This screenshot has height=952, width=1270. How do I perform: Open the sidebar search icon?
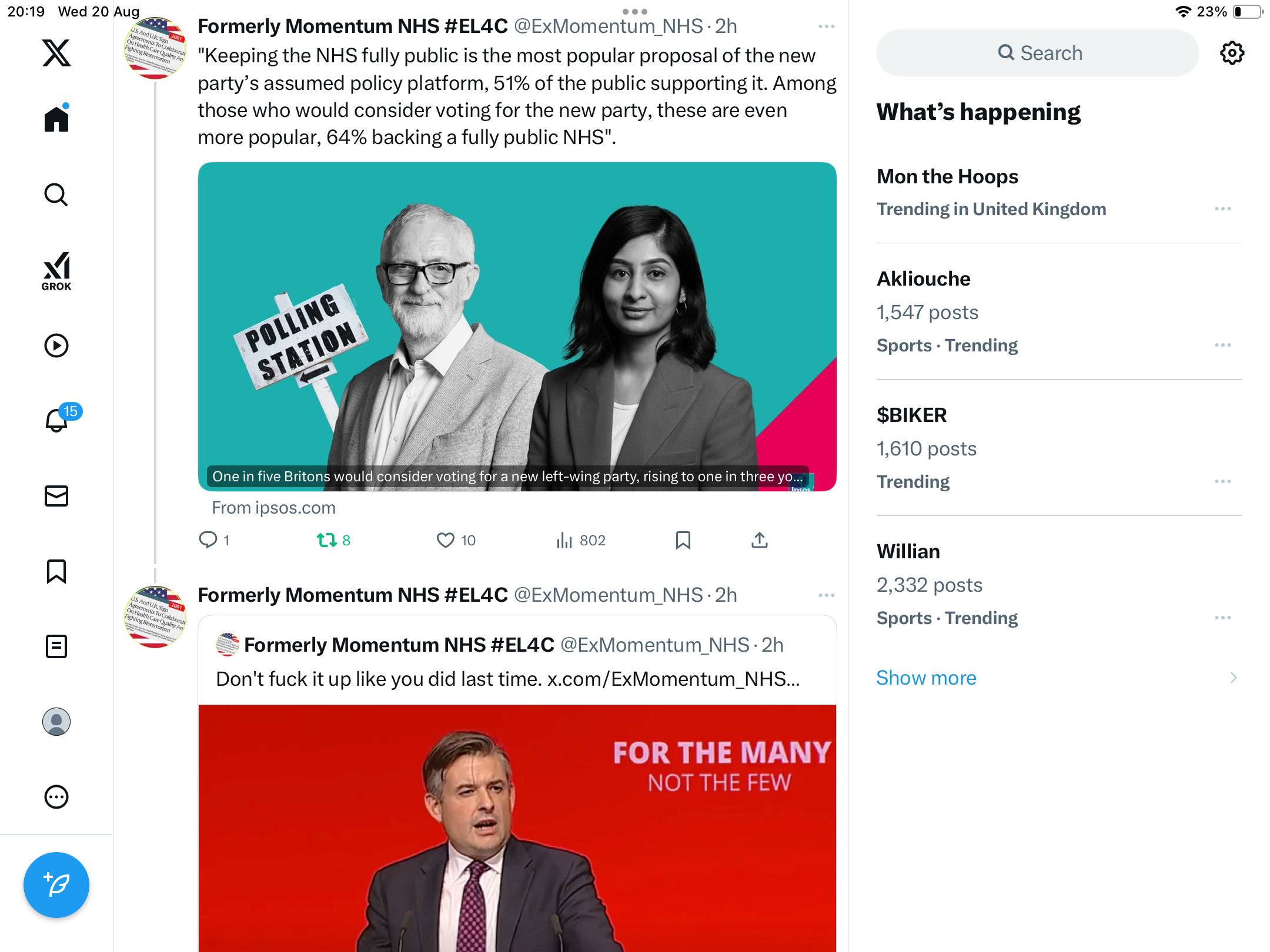click(56, 195)
